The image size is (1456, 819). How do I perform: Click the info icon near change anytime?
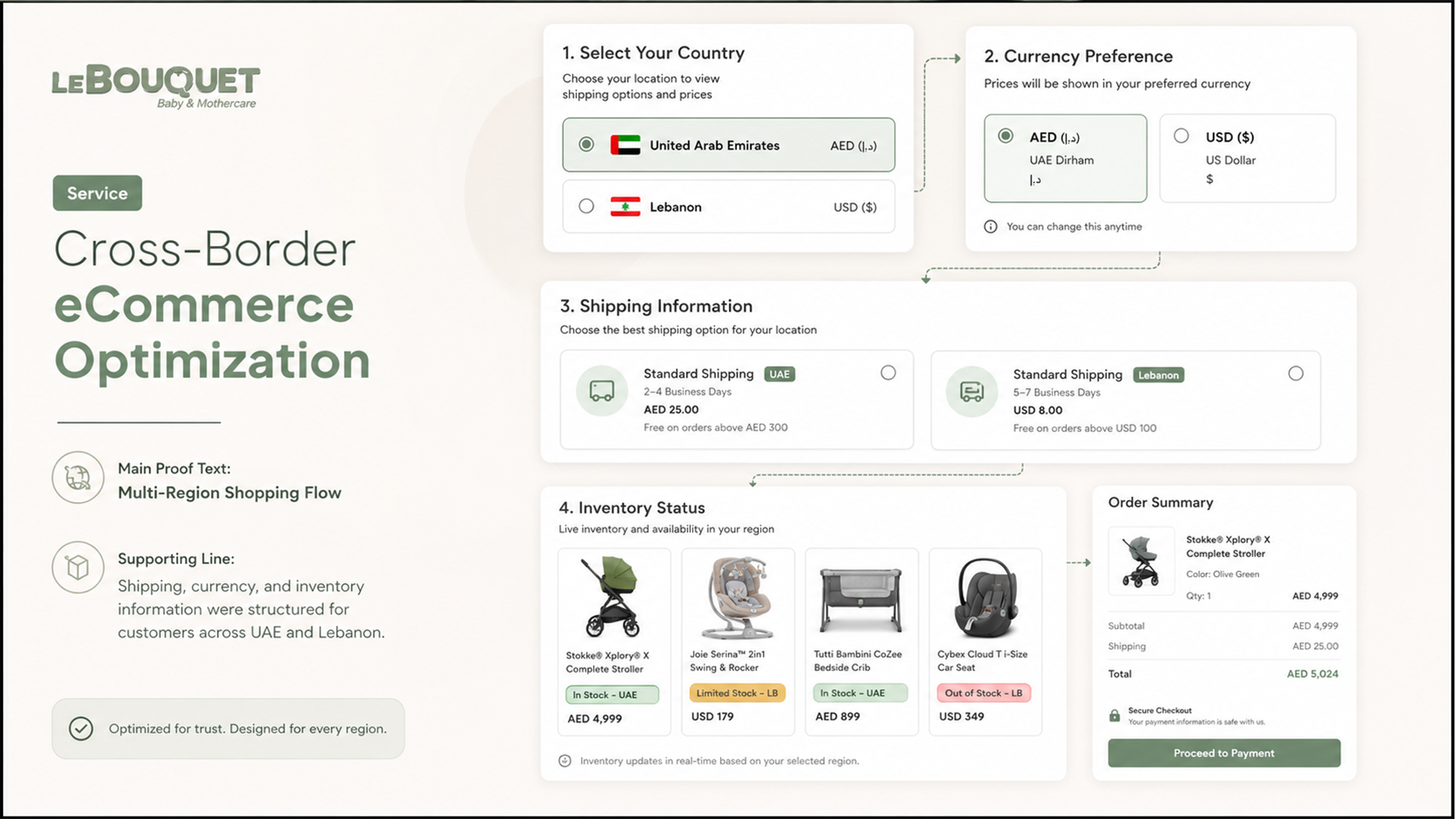click(990, 227)
